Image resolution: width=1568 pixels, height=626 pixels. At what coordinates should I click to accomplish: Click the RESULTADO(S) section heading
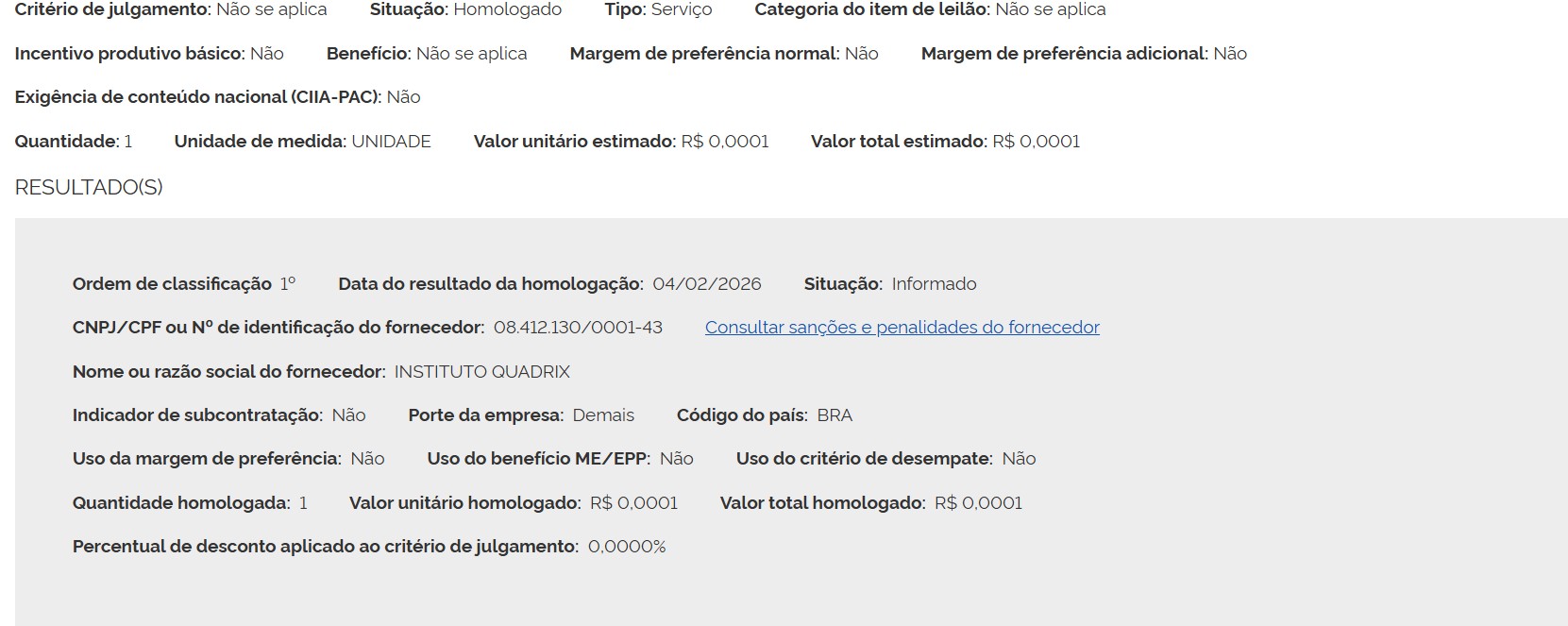click(89, 187)
